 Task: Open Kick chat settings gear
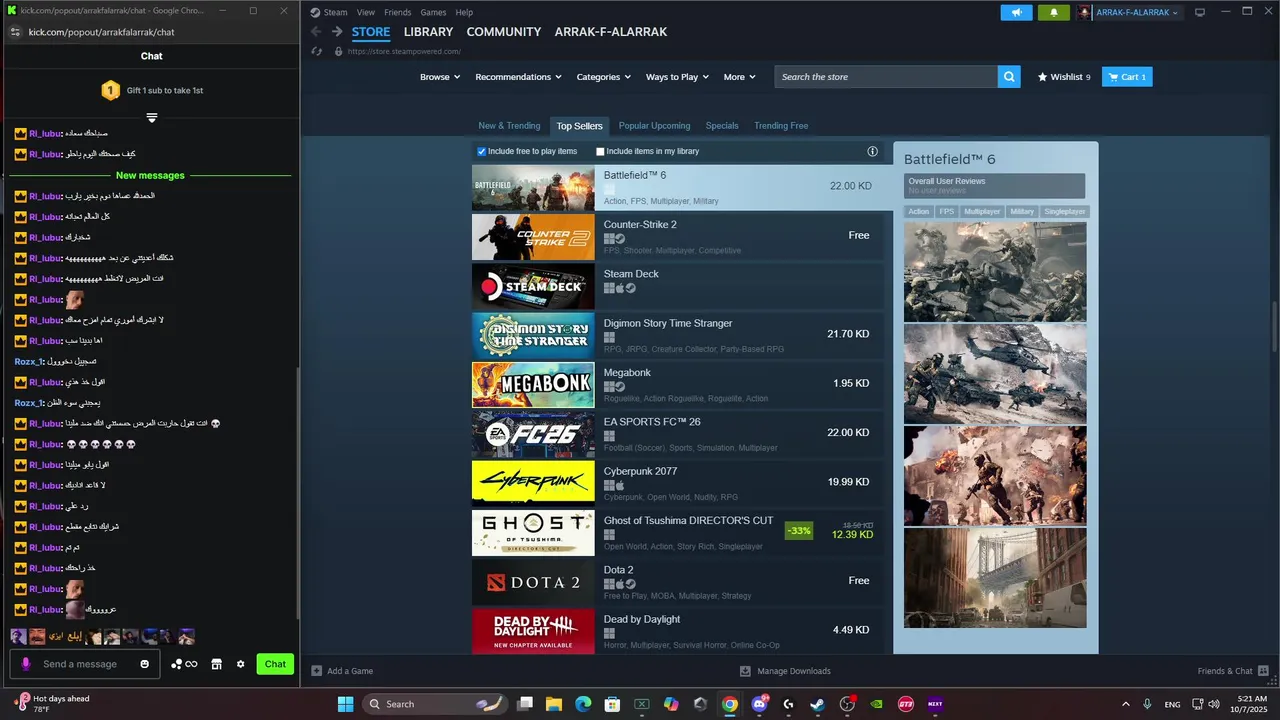coord(240,664)
